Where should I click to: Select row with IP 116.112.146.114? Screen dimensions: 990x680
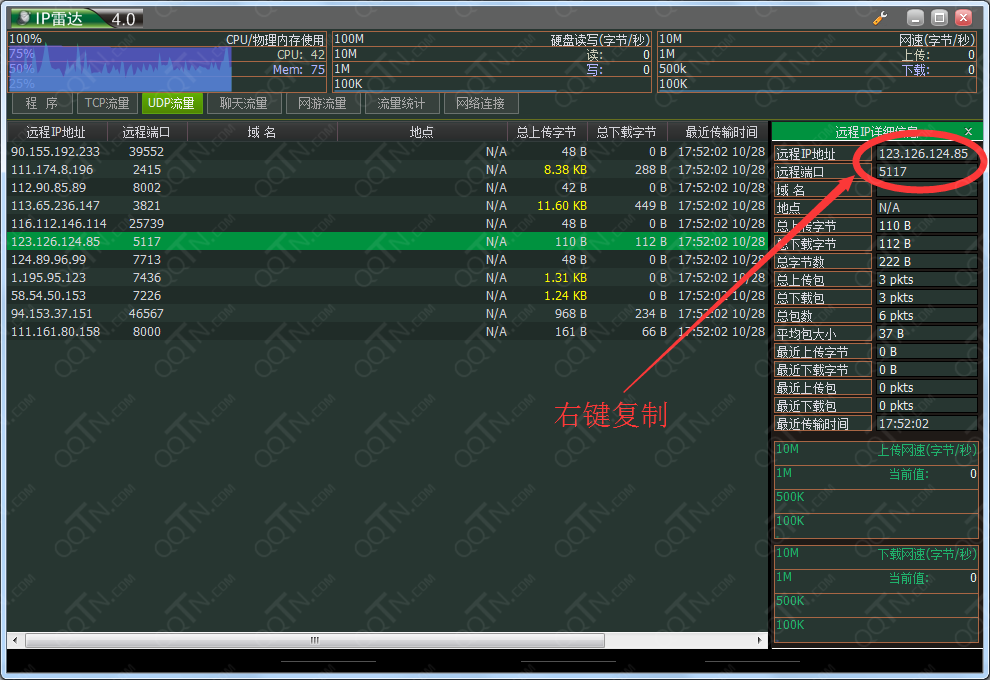click(x=387, y=224)
